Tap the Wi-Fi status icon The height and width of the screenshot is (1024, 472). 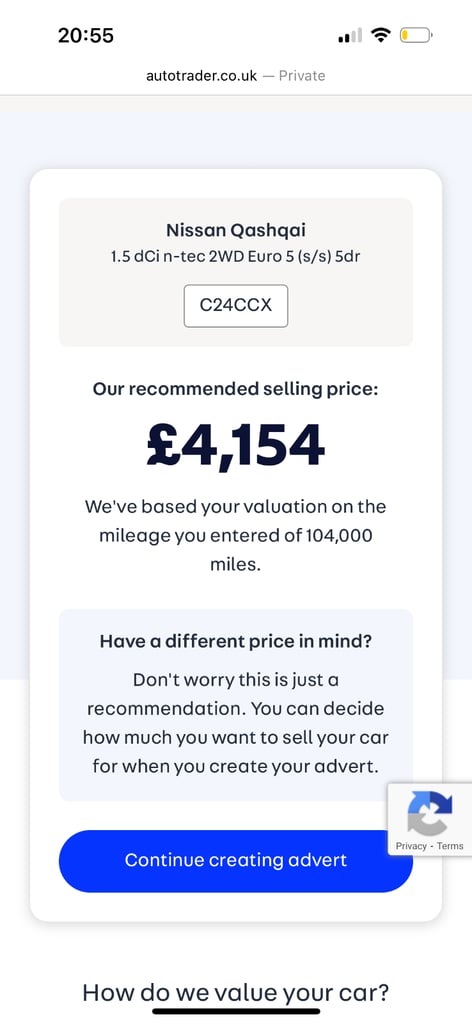[381, 35]
